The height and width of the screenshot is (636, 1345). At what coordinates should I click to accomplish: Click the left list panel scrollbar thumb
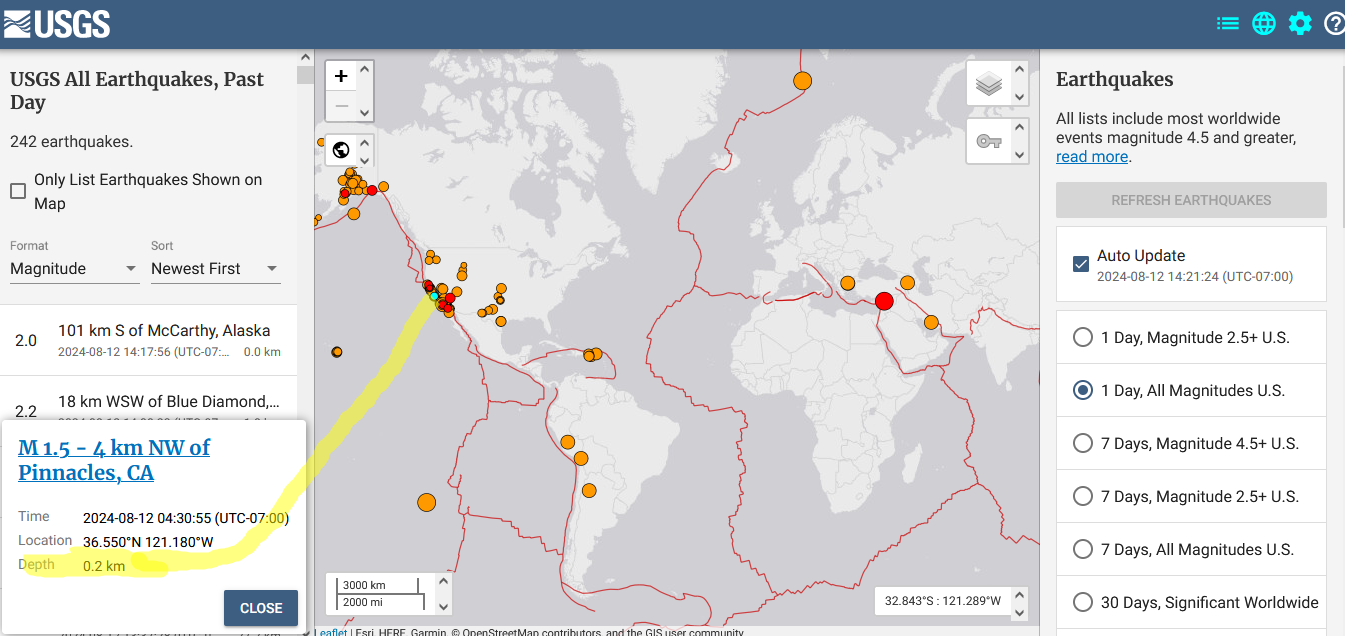(304, 75)
